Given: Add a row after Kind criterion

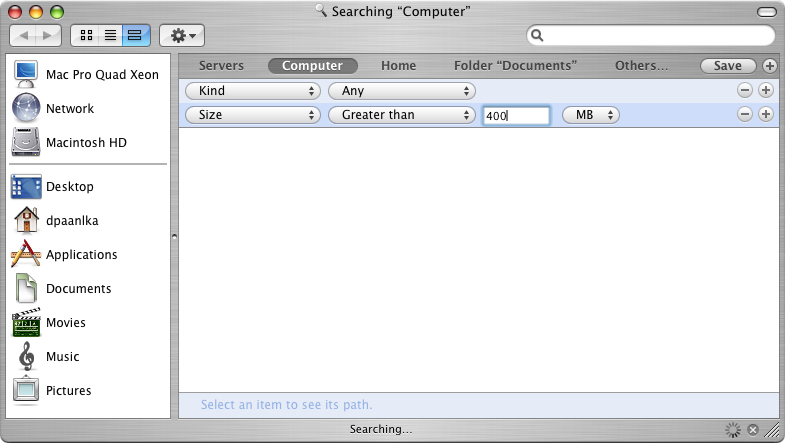Looking at the screenshot, I should pyautogui.click(x=765, y=90).
